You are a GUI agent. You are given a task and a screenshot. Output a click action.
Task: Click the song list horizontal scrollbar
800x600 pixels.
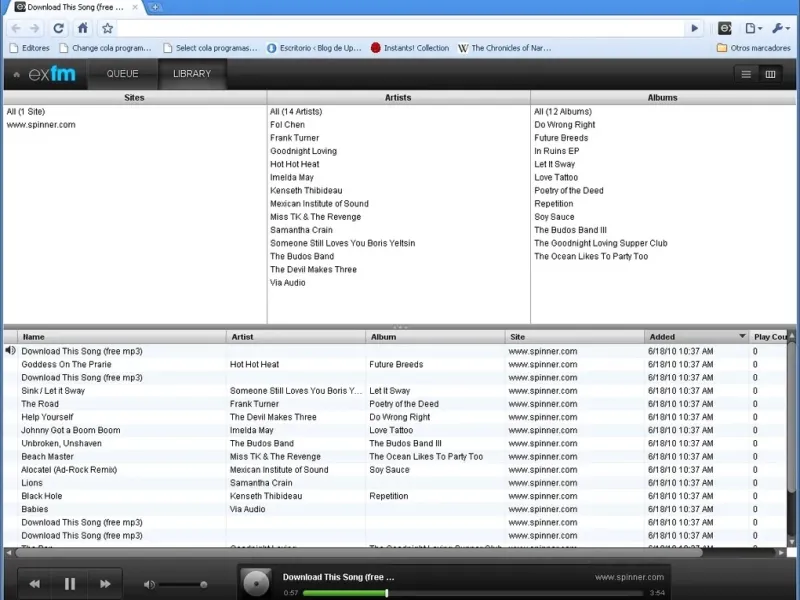(x=358, y=553)
